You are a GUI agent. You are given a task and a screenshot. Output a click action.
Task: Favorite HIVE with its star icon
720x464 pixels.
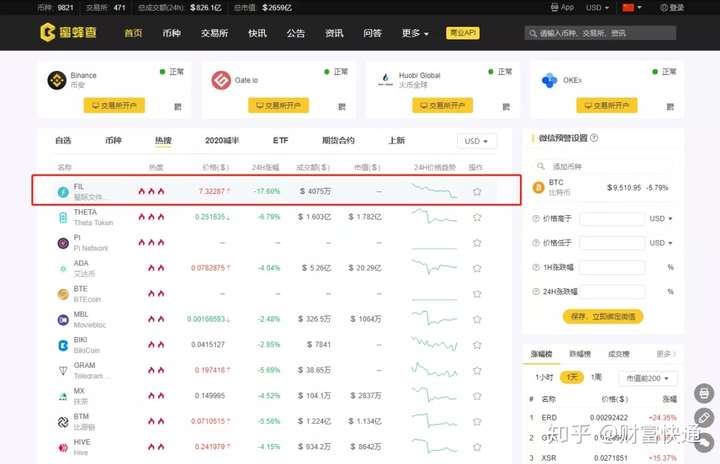pyautogui.click(x=477, y=447)
